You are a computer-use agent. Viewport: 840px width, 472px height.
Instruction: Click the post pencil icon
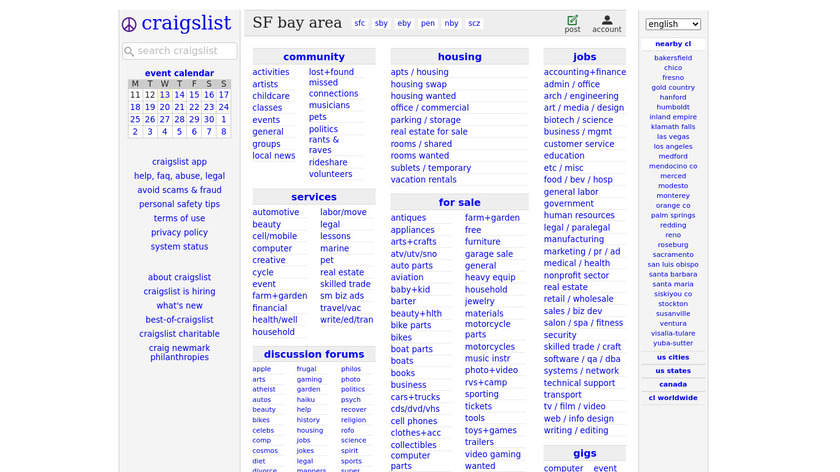[572, 20]
